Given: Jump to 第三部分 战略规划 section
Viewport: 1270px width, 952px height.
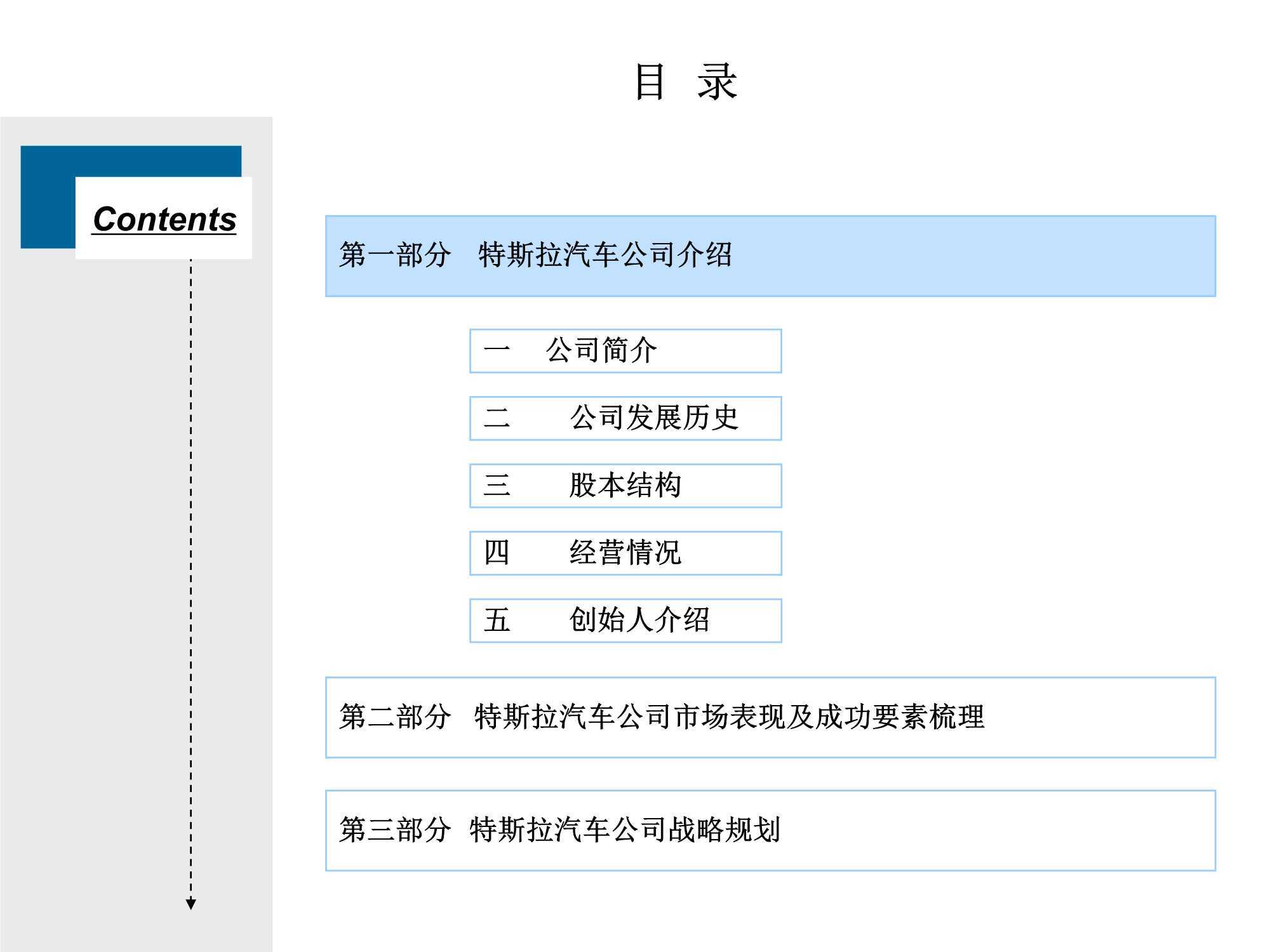Looking at the screenshot, I should 770,830.
